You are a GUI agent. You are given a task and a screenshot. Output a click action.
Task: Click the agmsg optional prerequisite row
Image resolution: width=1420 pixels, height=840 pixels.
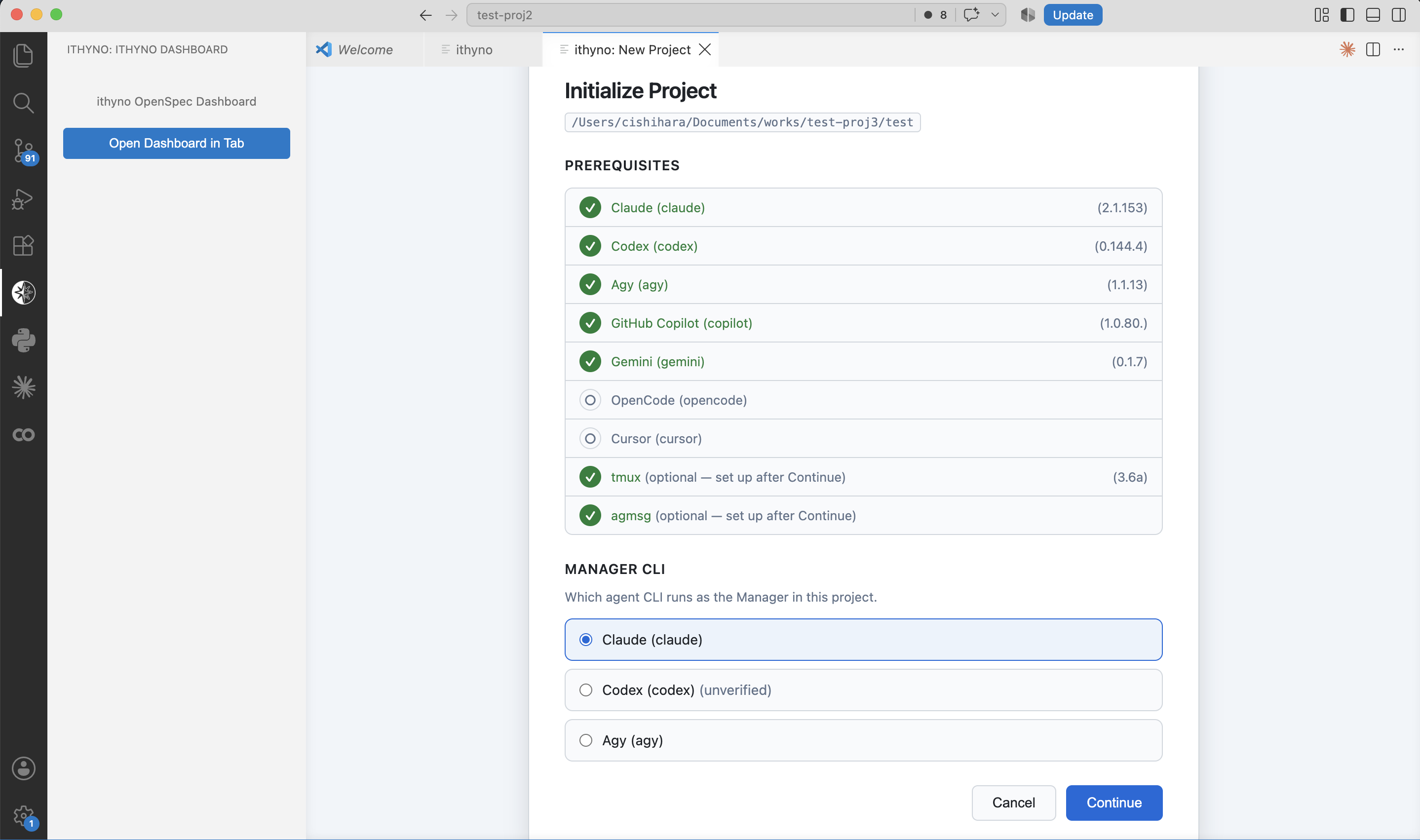coord(863,516)
